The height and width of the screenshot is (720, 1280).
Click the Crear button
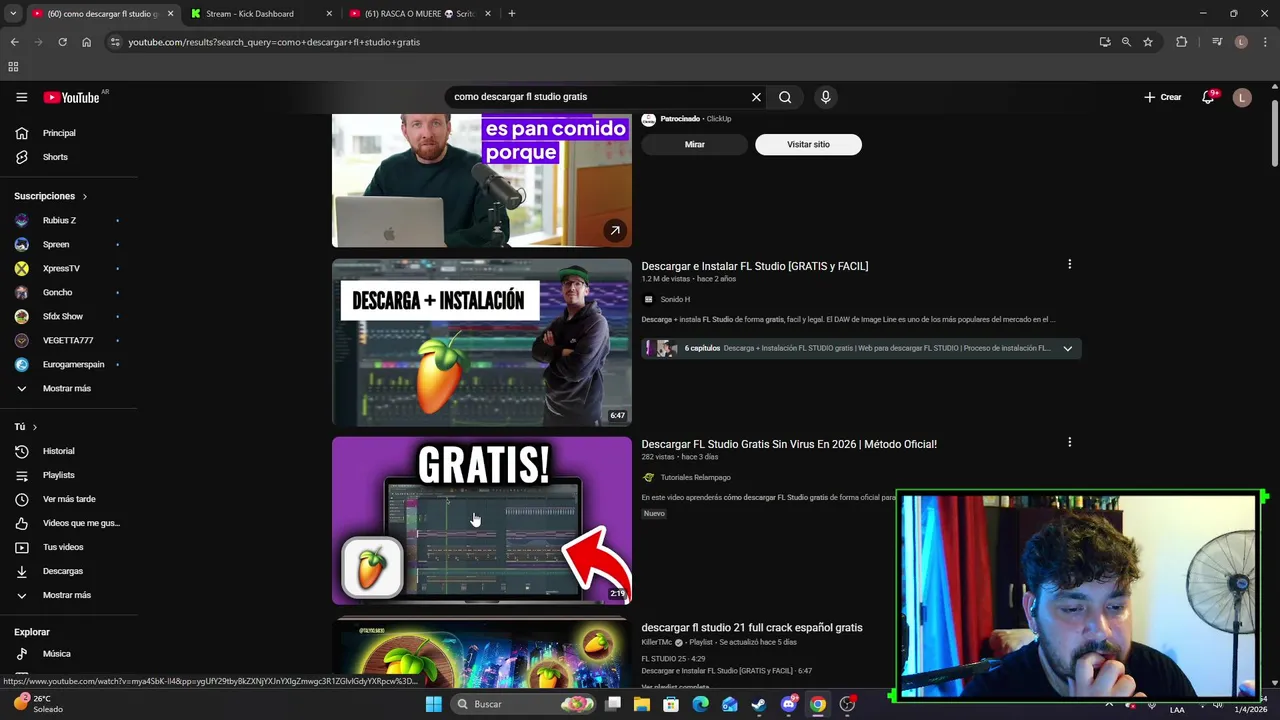pyautogui.click(x=1163, y=97)
